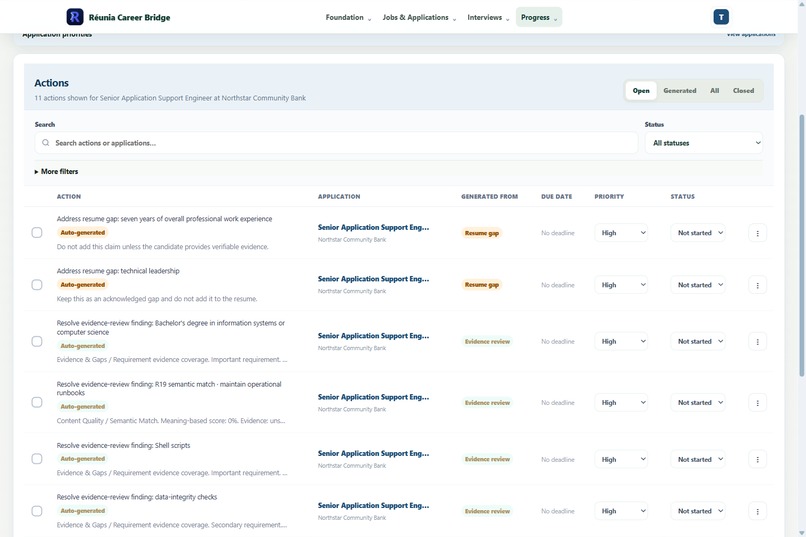Open kebab menu for R19 semantic match row
The height and width of the screenshot is (537, 806).
[x=757, y=403]
